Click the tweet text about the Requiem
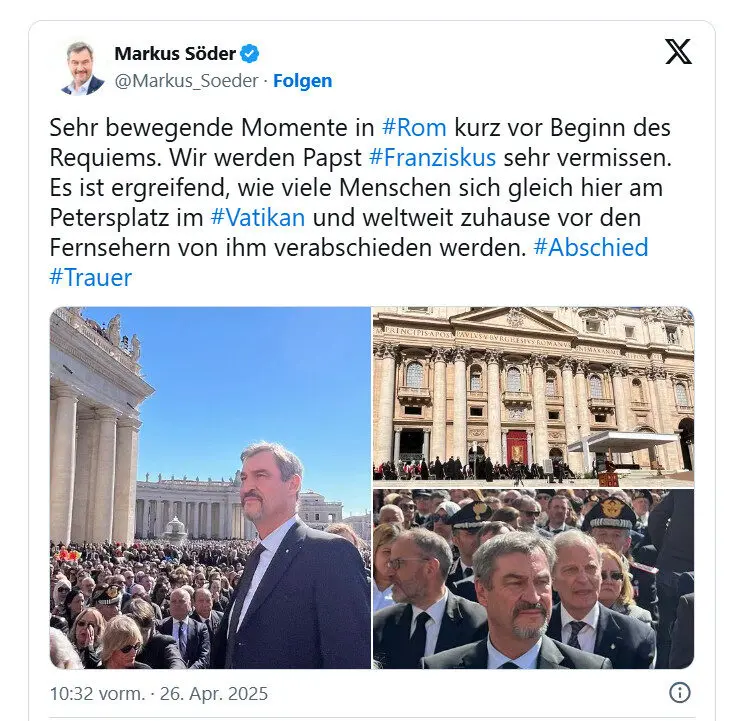 [360, 203]
